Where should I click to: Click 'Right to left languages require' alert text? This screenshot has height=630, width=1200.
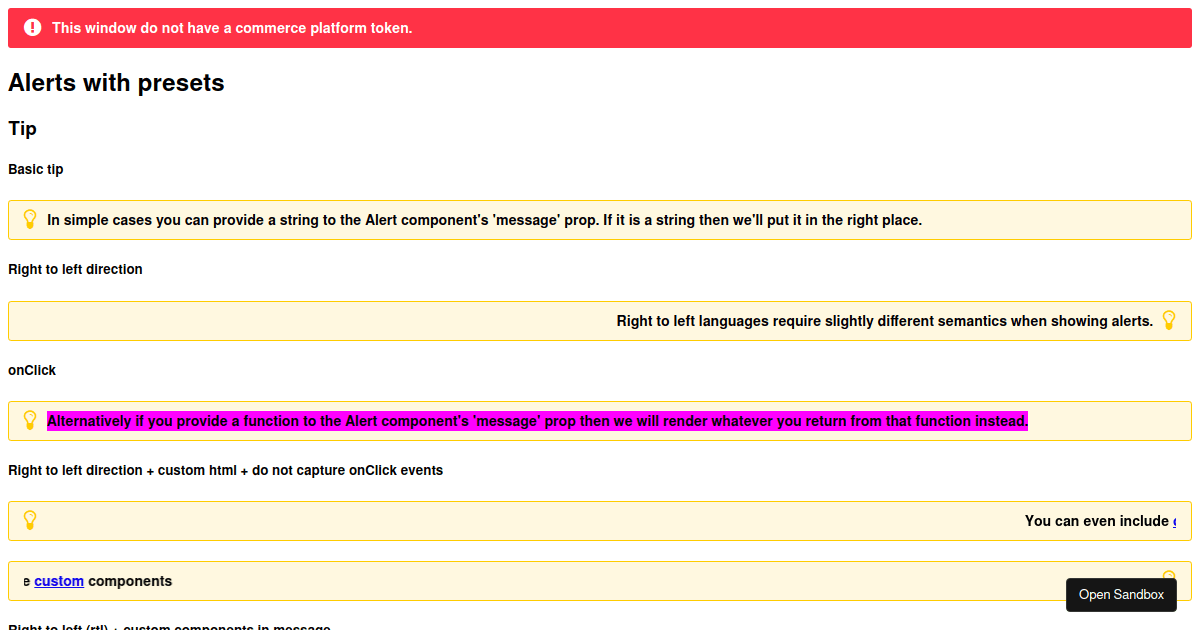click(884, 321)
